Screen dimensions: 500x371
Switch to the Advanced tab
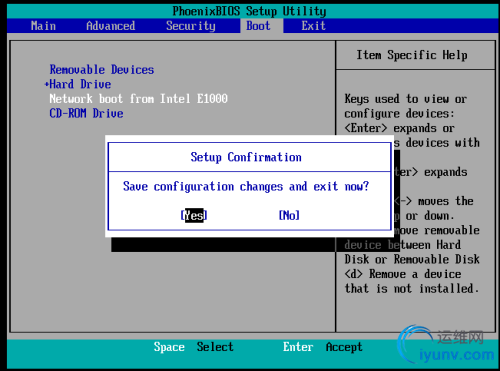click(x=111, y=26)
